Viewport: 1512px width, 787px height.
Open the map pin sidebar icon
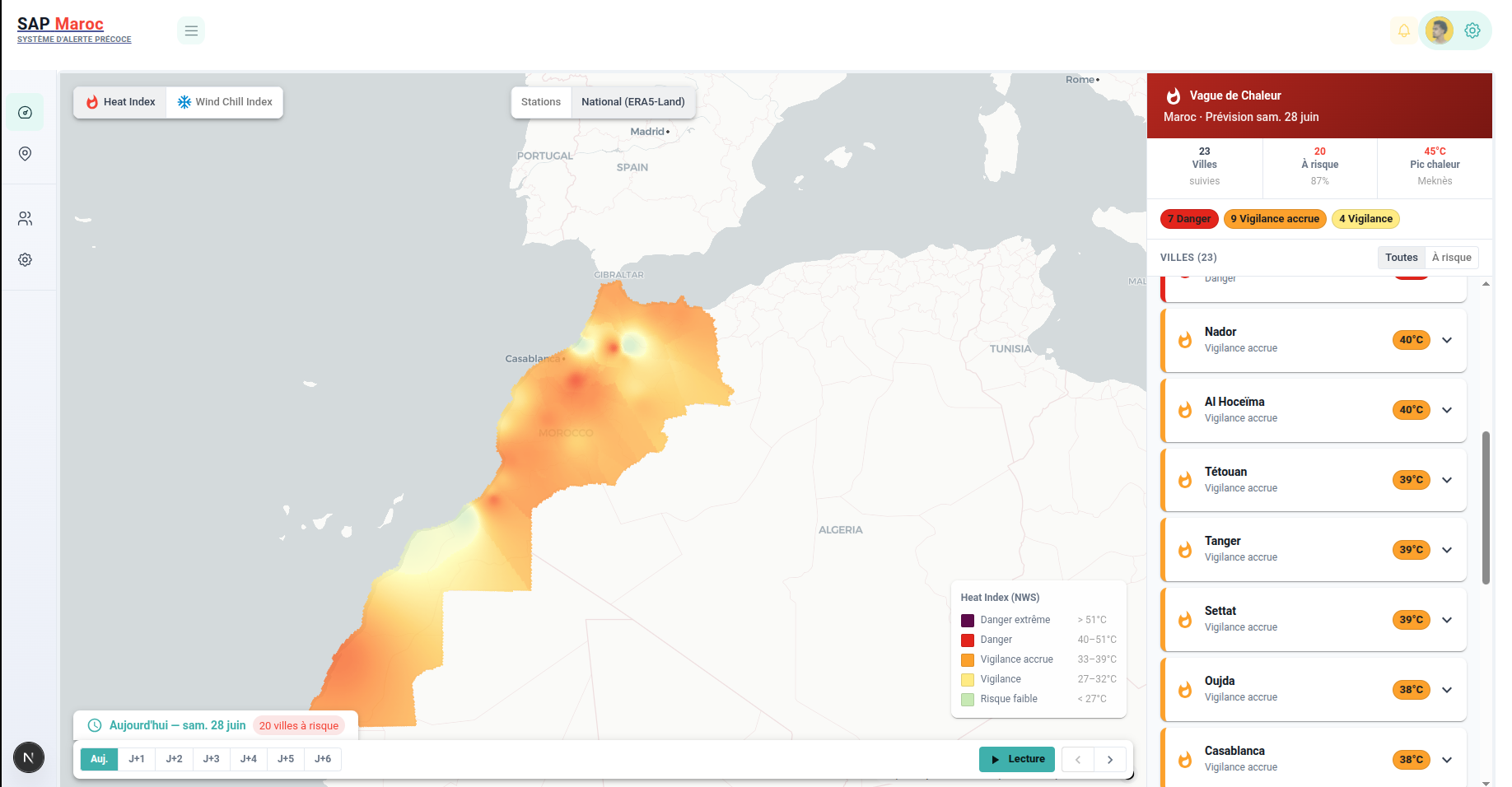26,154
